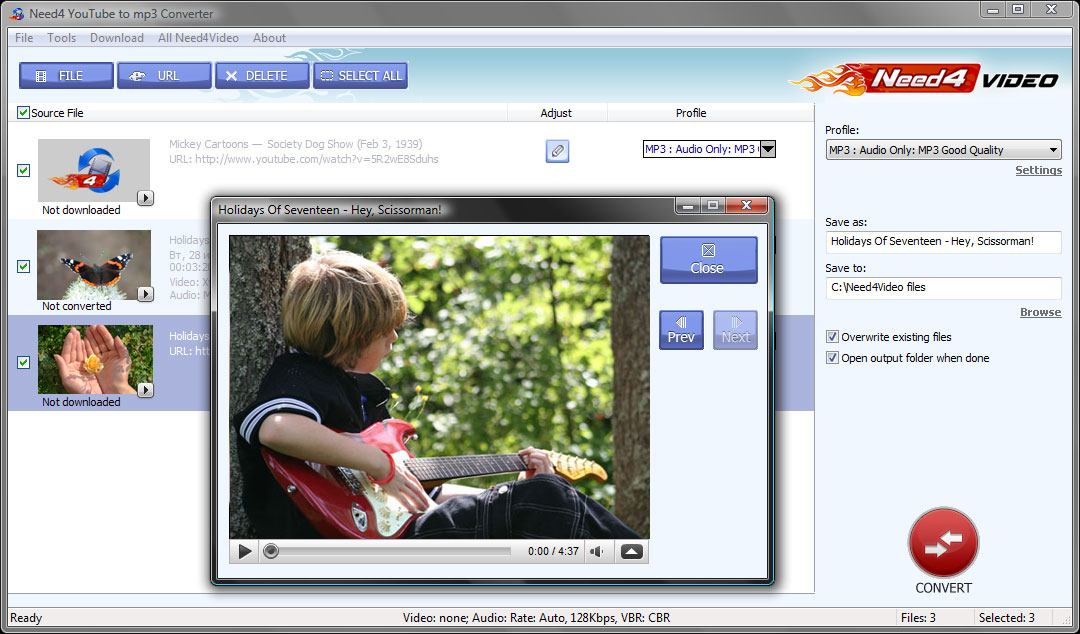
Task: Expand the Mickey Cartoons row profile dropdown
Action: tap(767, 149)
